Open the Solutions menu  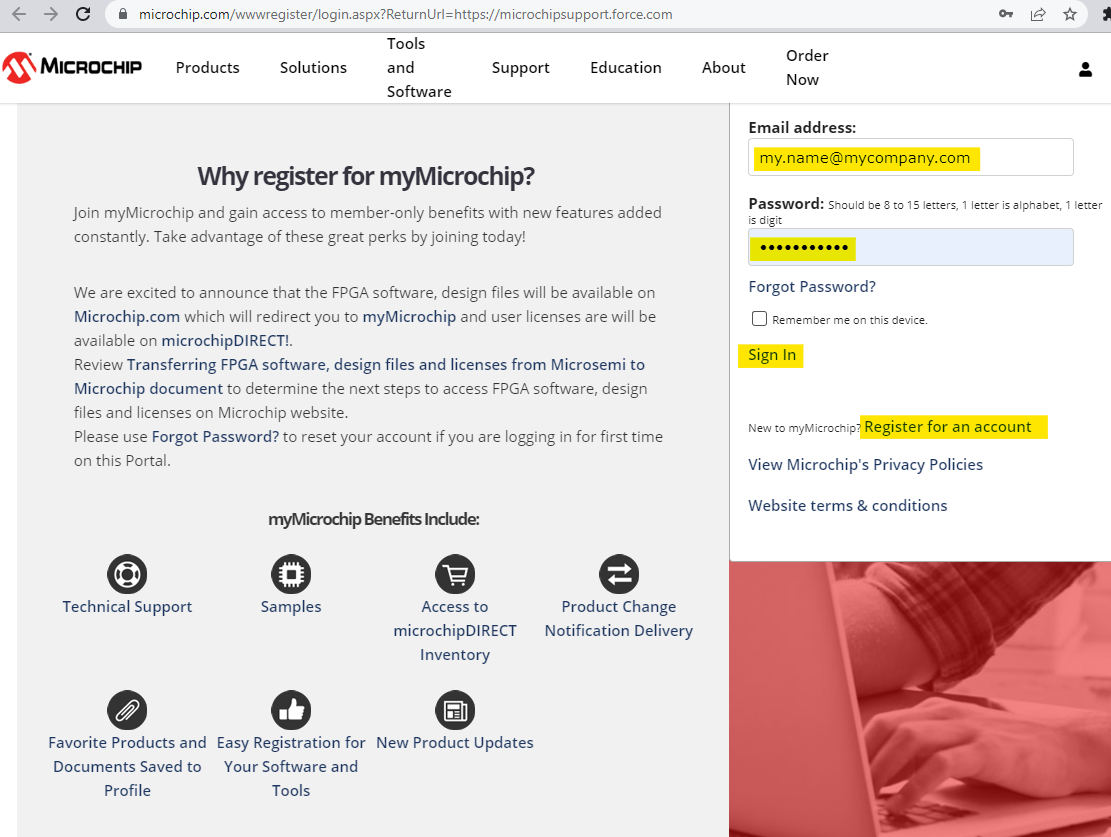point(313,67)
